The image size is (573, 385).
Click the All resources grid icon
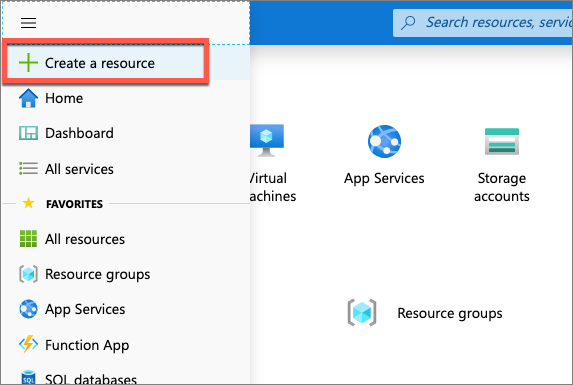tap(28, 239)
